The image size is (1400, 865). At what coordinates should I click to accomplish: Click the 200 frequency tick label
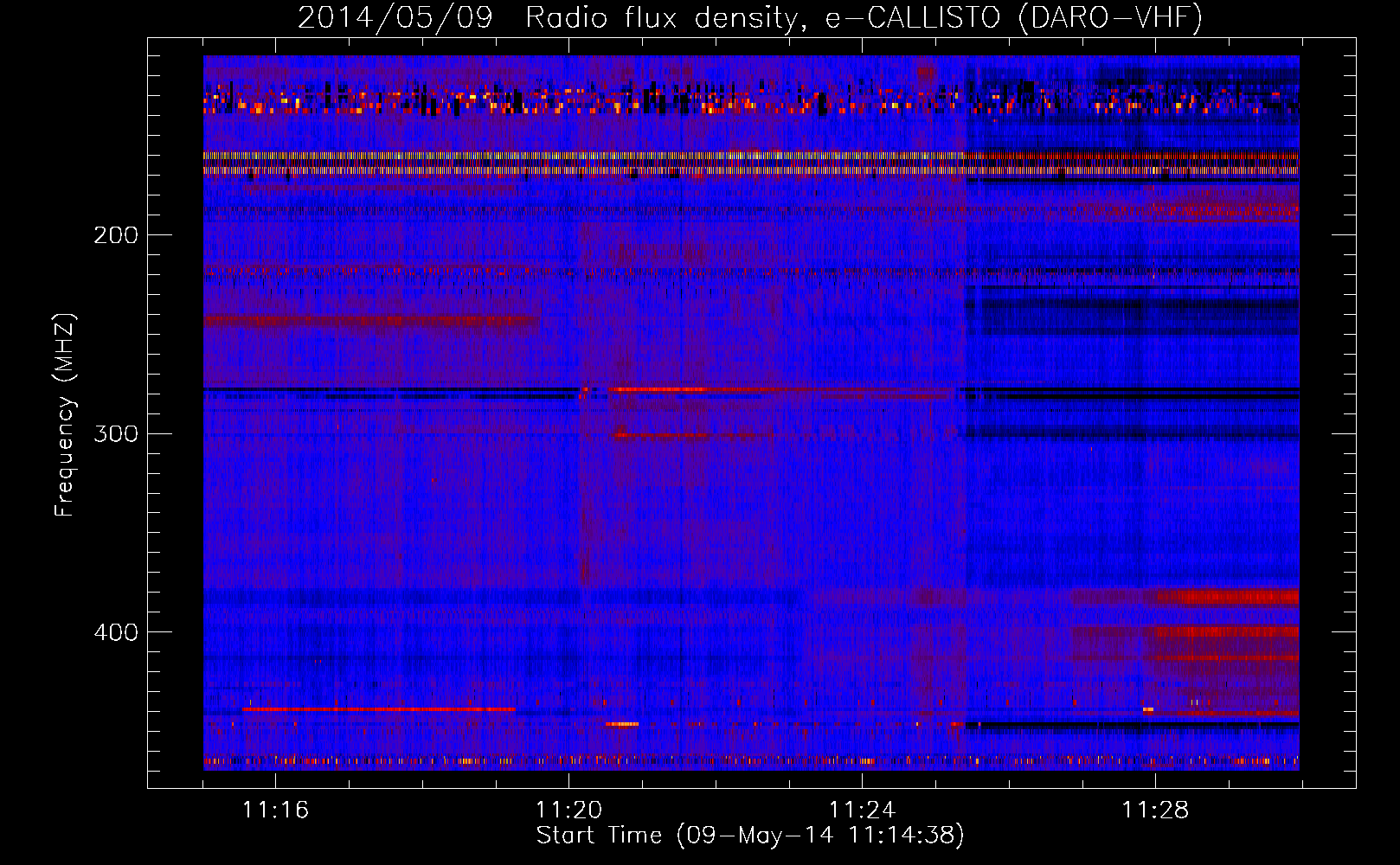(116, 235)
